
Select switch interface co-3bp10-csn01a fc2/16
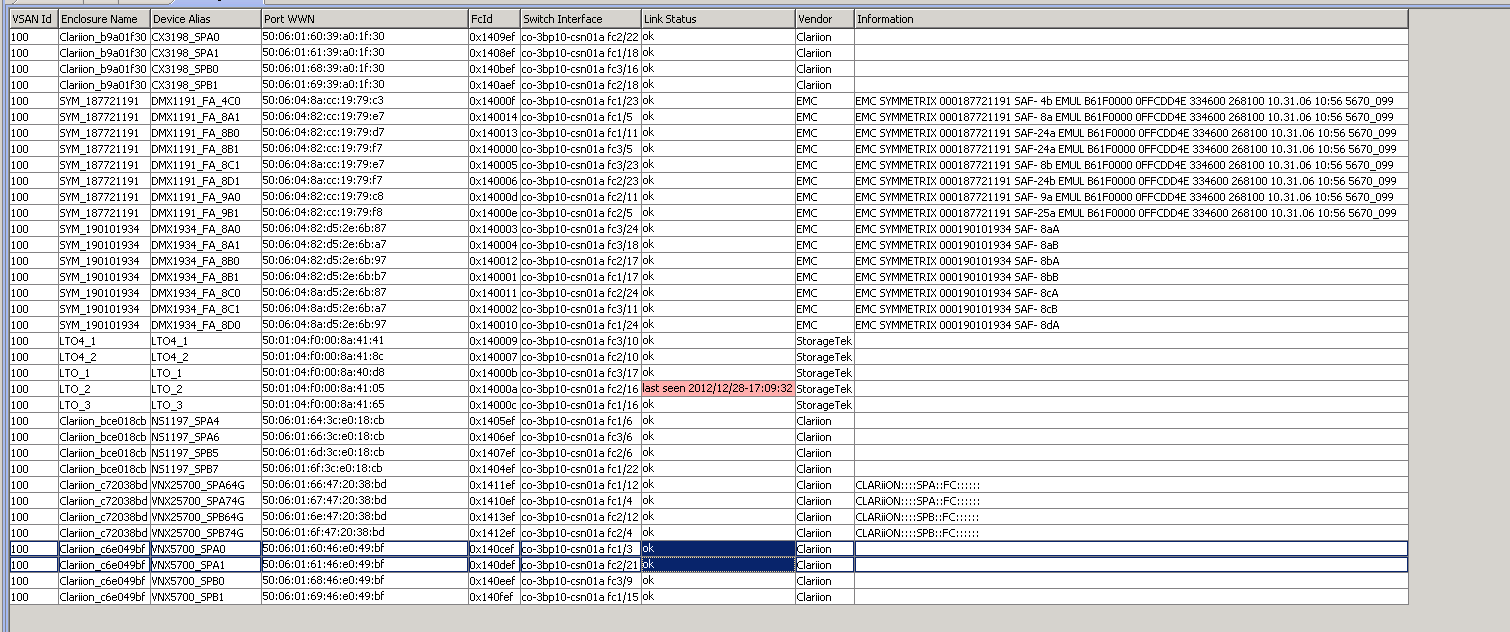tap(580, 389)
